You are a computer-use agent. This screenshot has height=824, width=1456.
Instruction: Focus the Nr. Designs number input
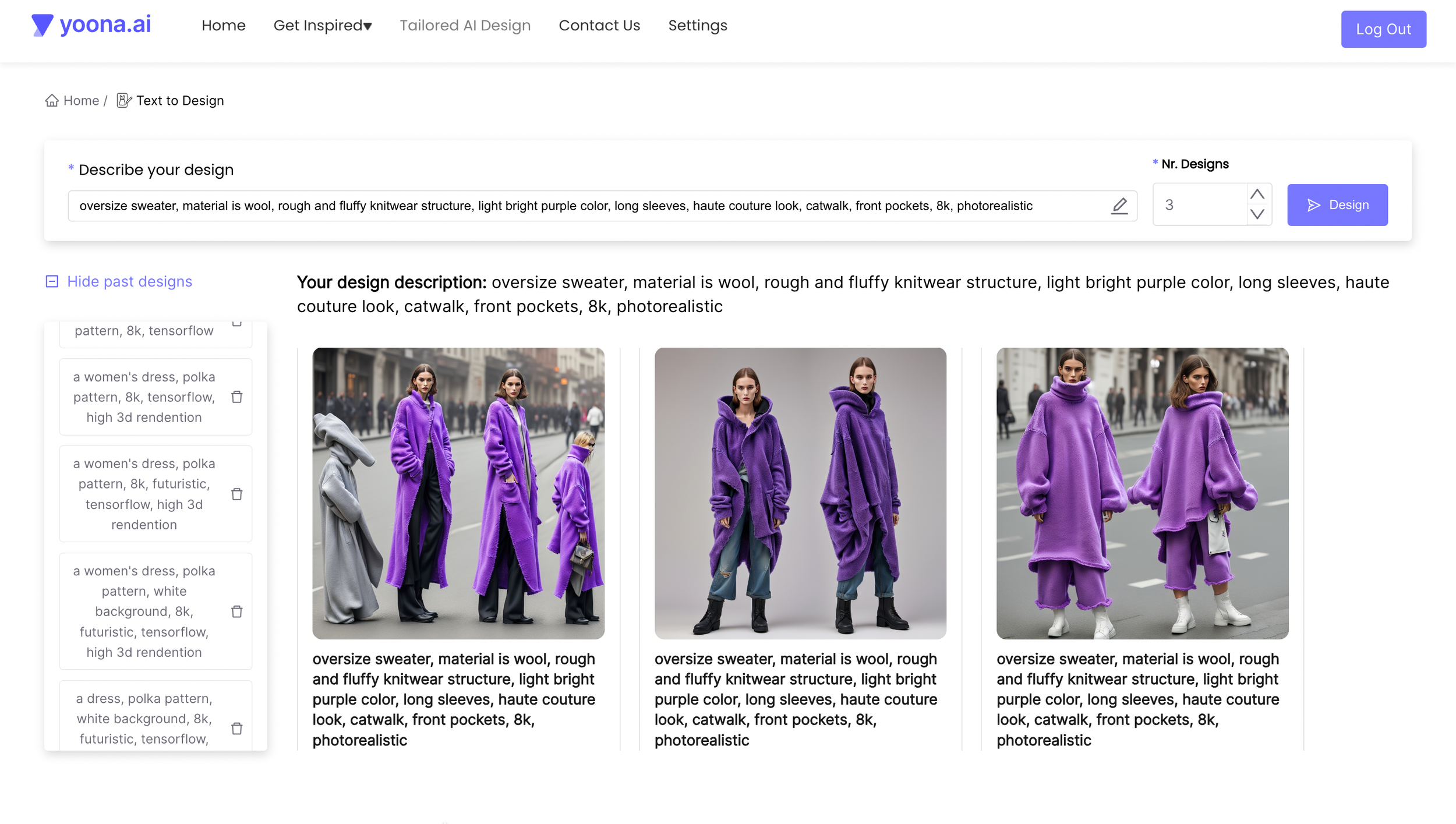1199,205
